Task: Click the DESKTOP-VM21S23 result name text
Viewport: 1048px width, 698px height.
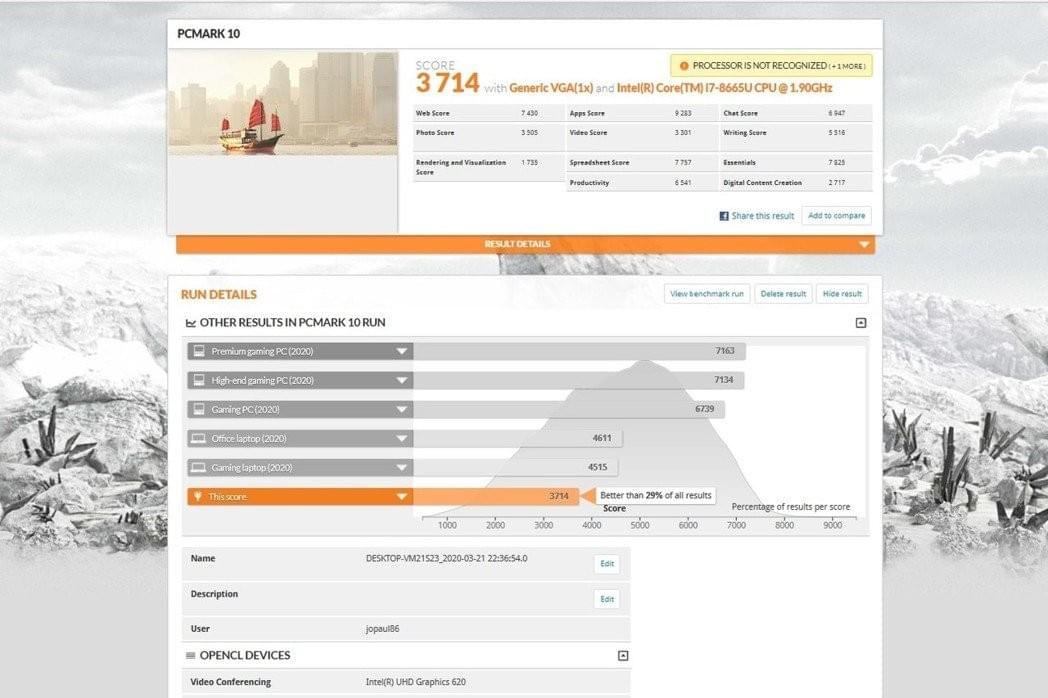Action: tap(446, 558)
